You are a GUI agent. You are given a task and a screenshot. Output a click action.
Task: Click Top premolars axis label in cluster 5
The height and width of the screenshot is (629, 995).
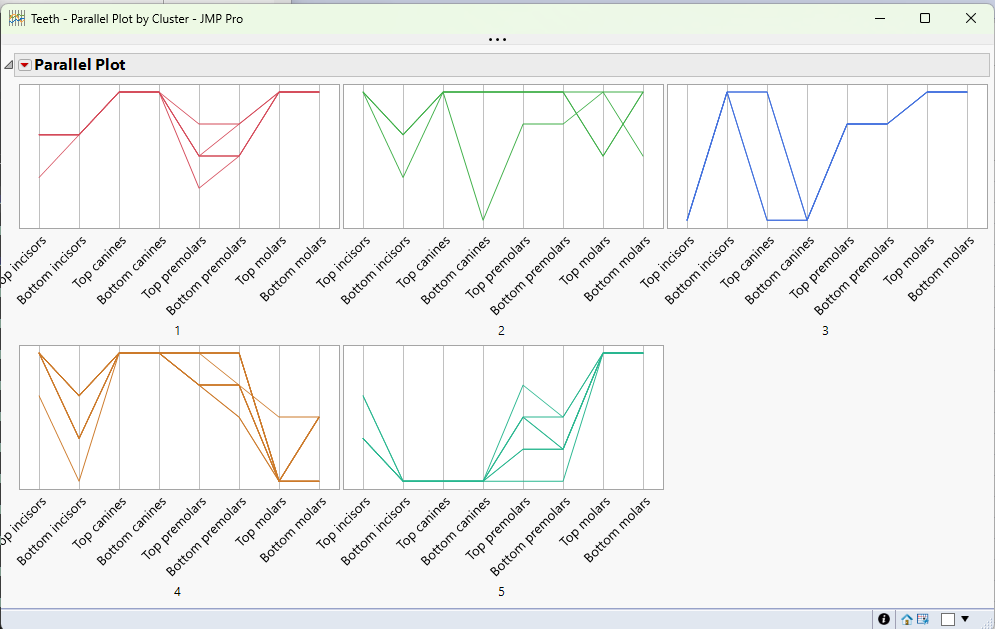[x=497, y=528]
